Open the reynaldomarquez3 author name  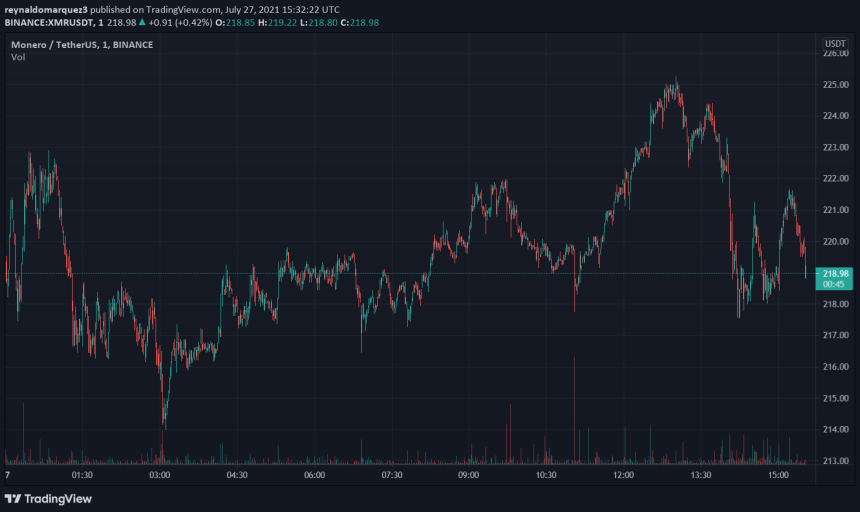coord(46,8)
